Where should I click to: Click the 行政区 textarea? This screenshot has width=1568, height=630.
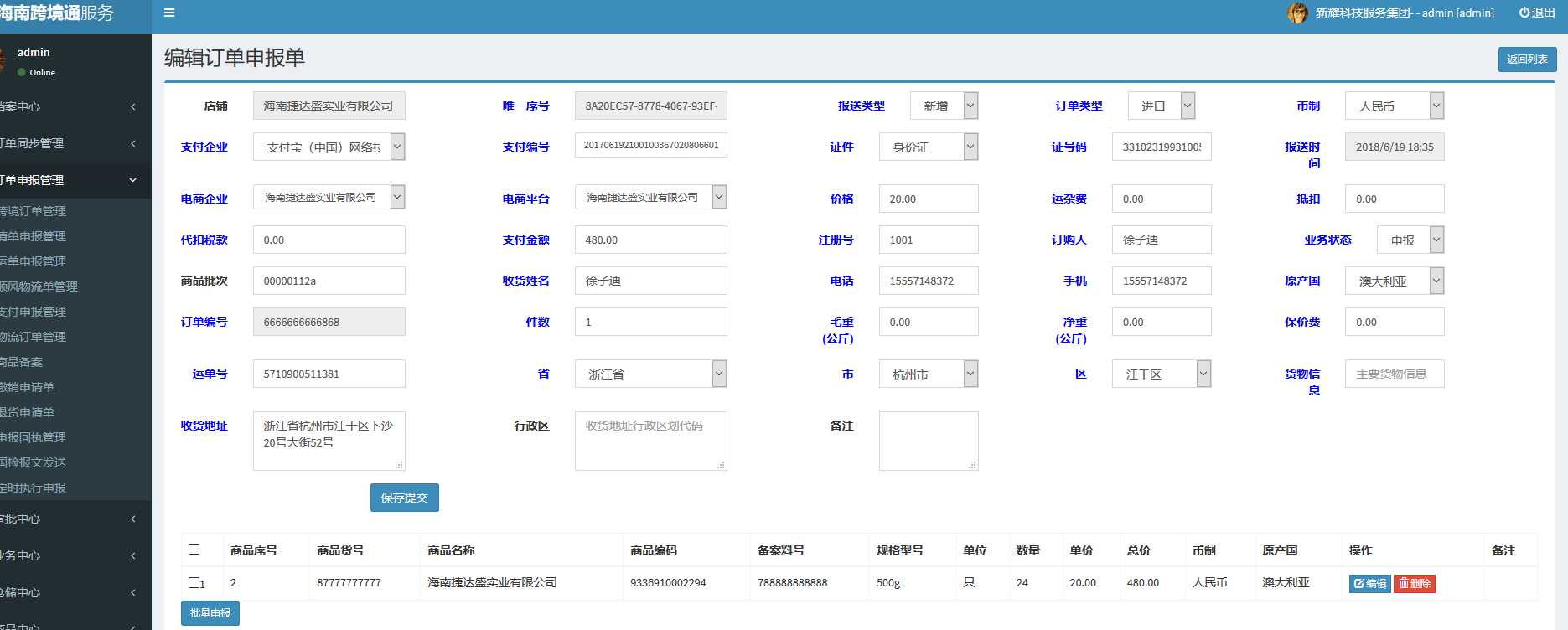651,441
